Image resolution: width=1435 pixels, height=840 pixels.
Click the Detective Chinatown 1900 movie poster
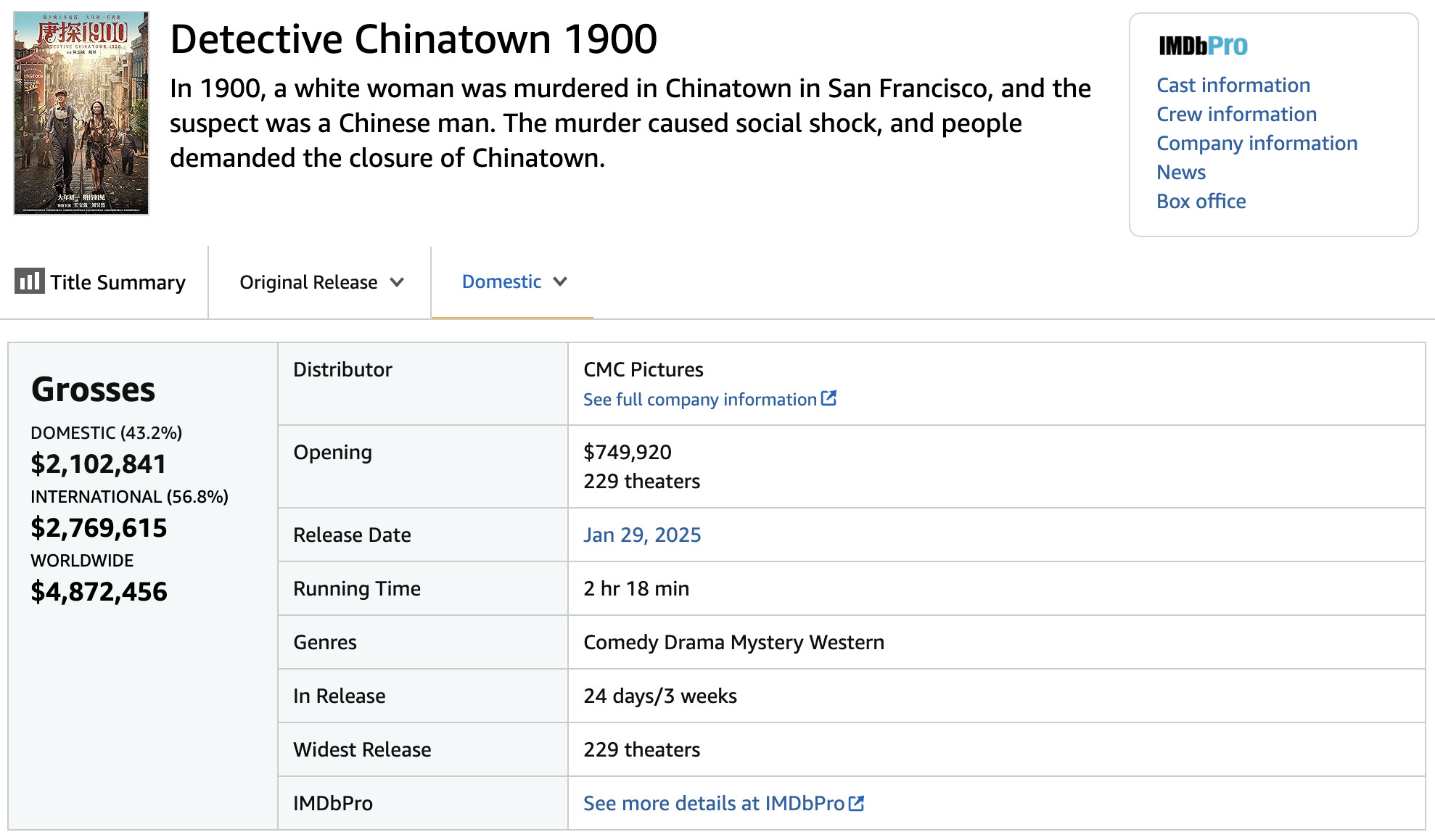81,112
